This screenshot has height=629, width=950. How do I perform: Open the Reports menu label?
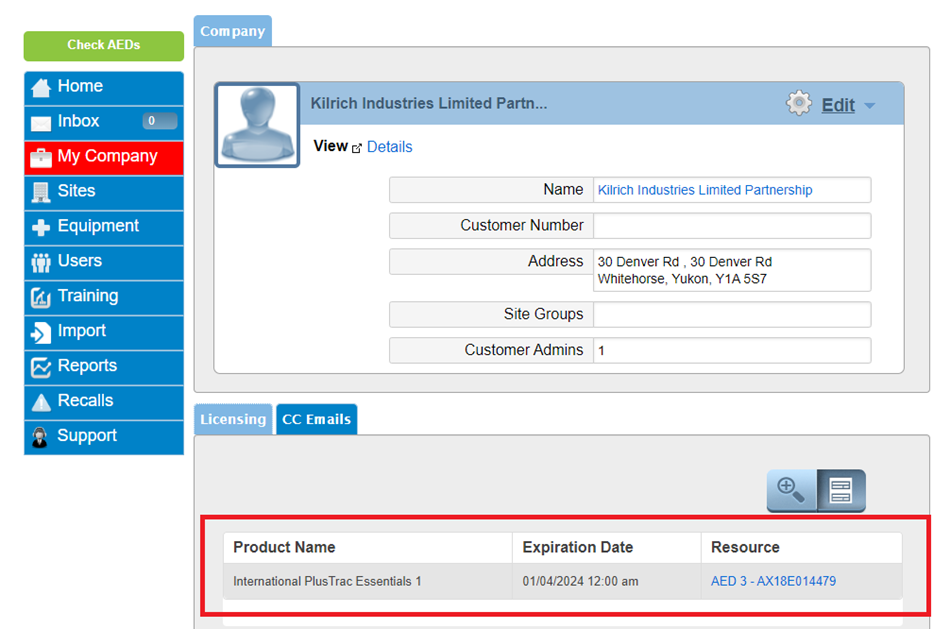87,366
